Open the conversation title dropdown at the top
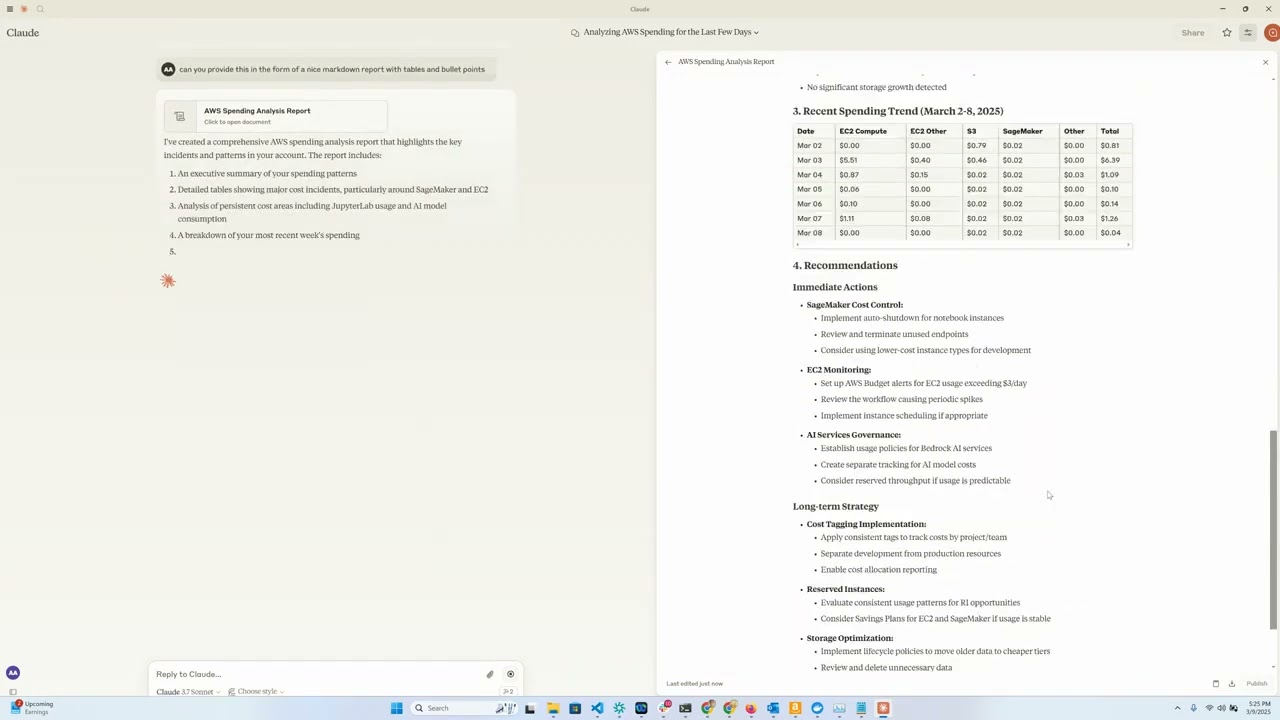The width and height of the screenshot is (1280, 720). [x=667, y=31]
